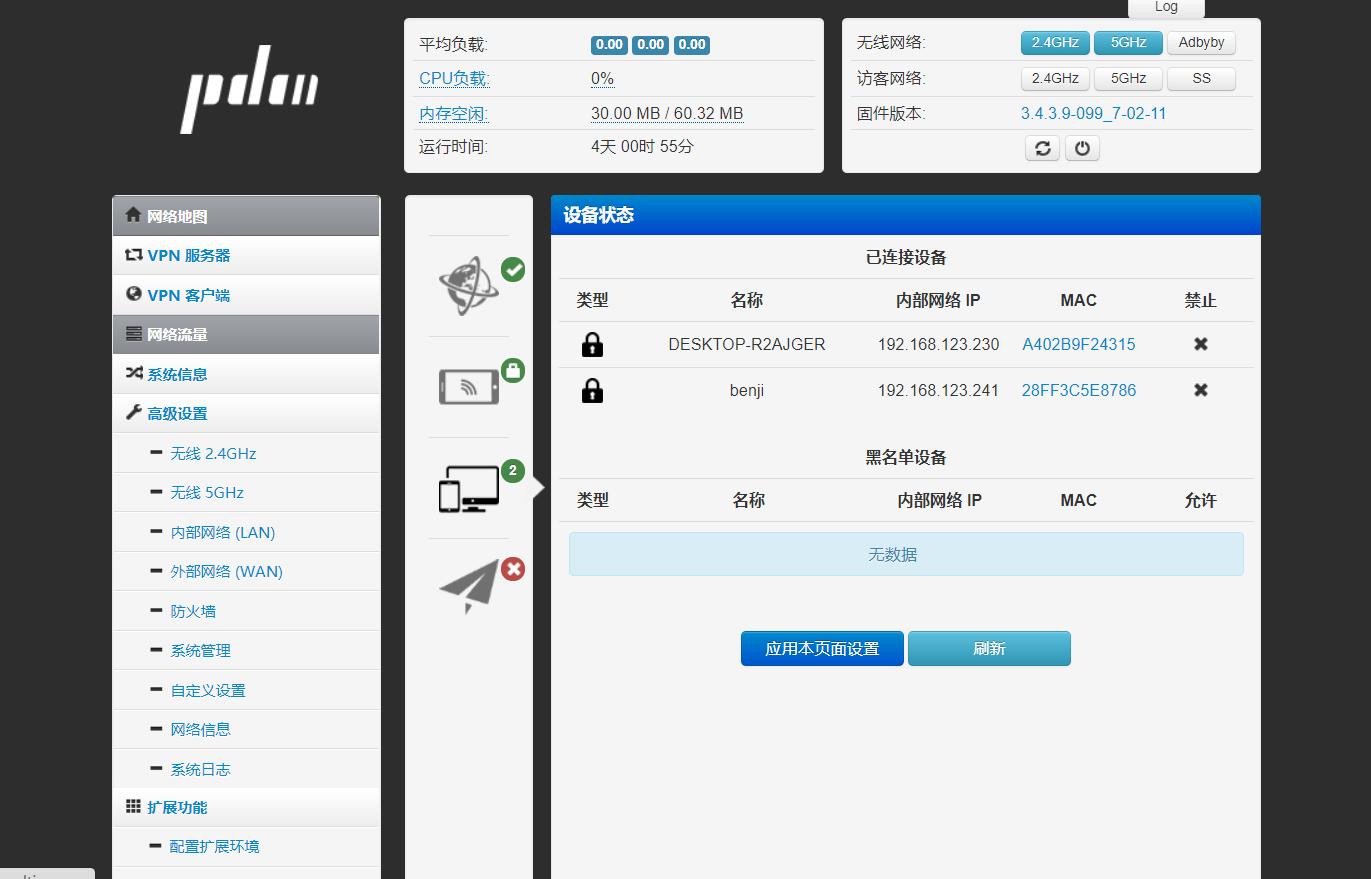Open 网络地图 in the sidebar

click(x=246, y=216)
